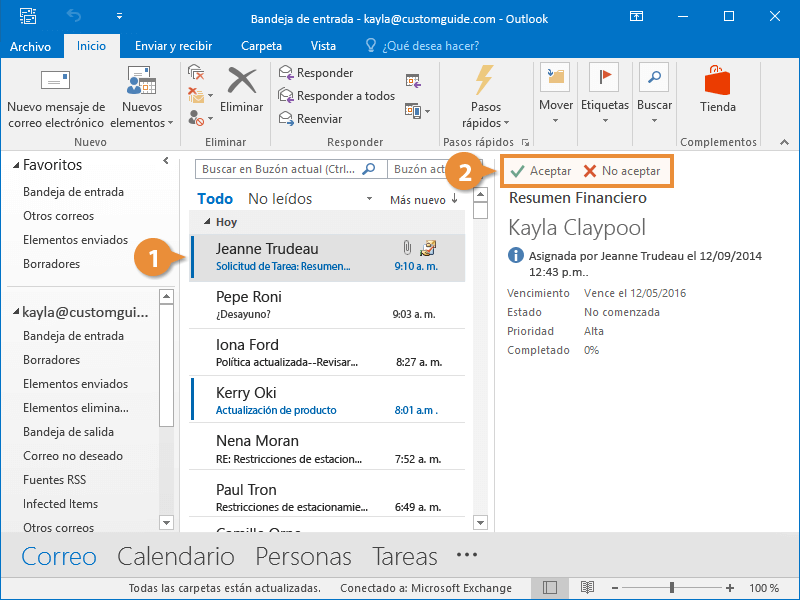Click the Send/Receive icon in title bar
800x600 pixels.
pos(28,16)
